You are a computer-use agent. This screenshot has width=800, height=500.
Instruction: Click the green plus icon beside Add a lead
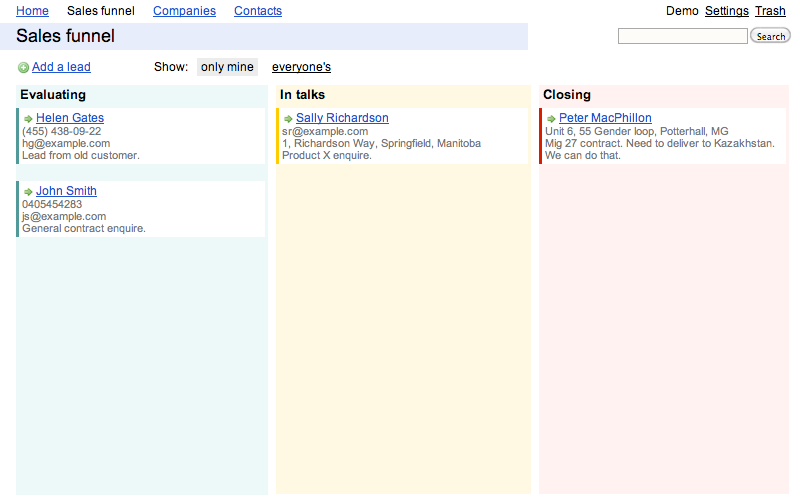pyautogui.click(x=23, y=67)
